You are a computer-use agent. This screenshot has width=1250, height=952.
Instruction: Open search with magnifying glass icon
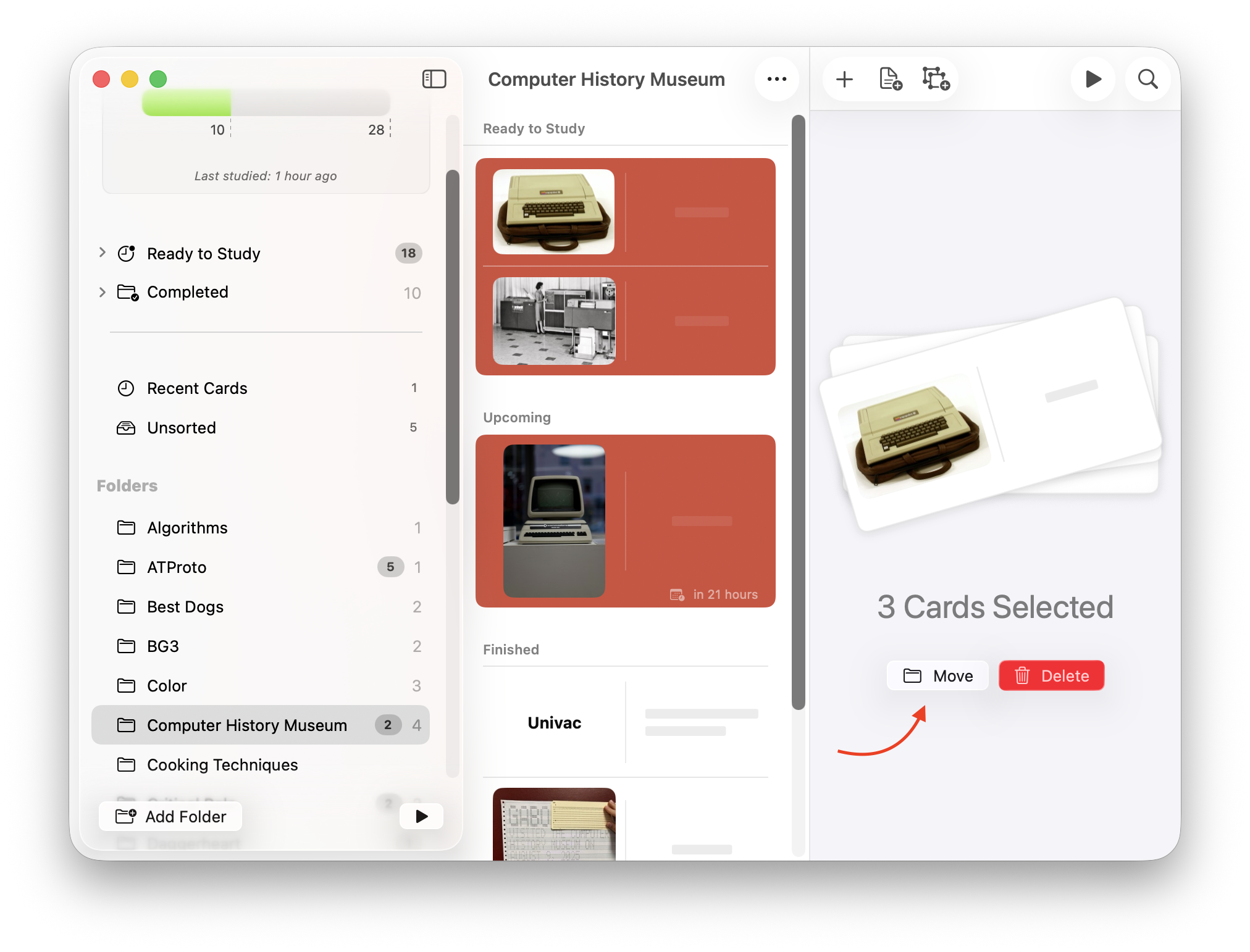(x=1147, y=79)
